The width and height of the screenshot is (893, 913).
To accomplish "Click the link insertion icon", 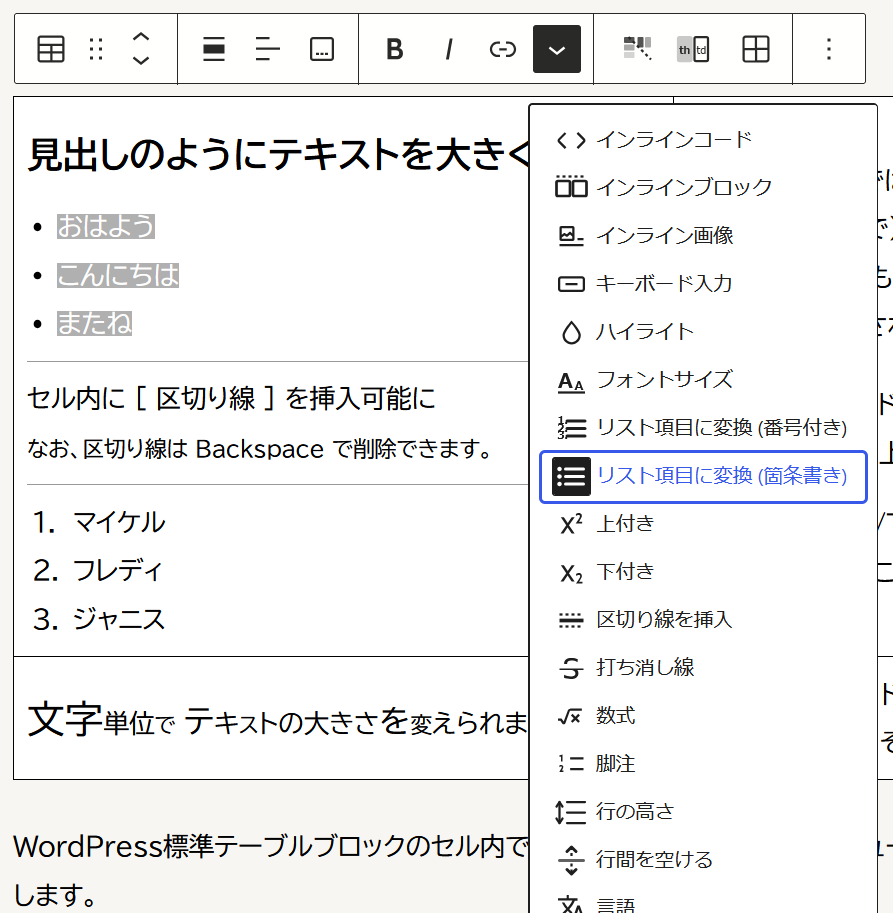I will 502,49.
